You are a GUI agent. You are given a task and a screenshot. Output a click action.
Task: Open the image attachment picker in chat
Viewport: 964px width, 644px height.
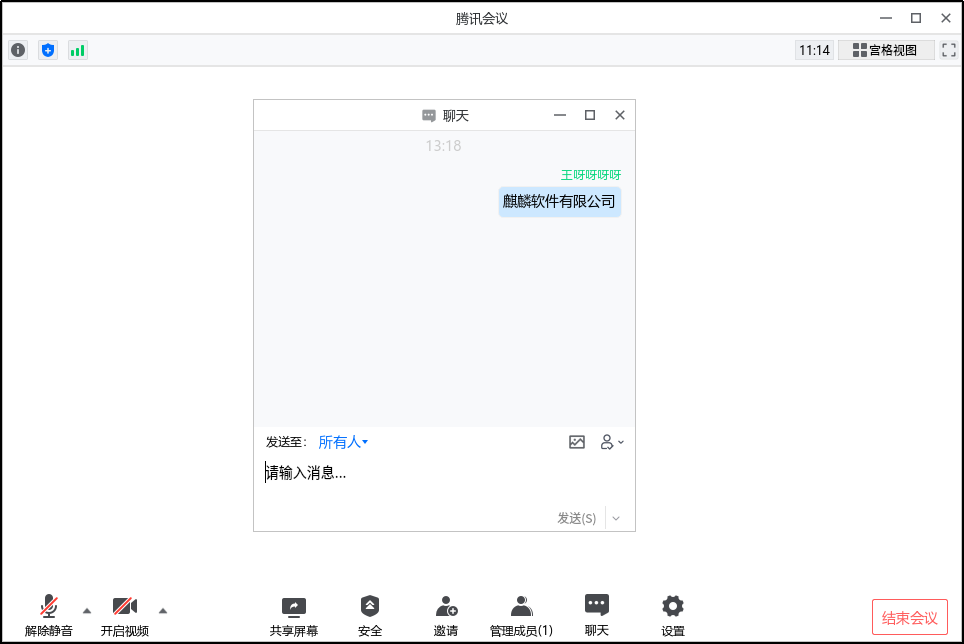point(577,442)
